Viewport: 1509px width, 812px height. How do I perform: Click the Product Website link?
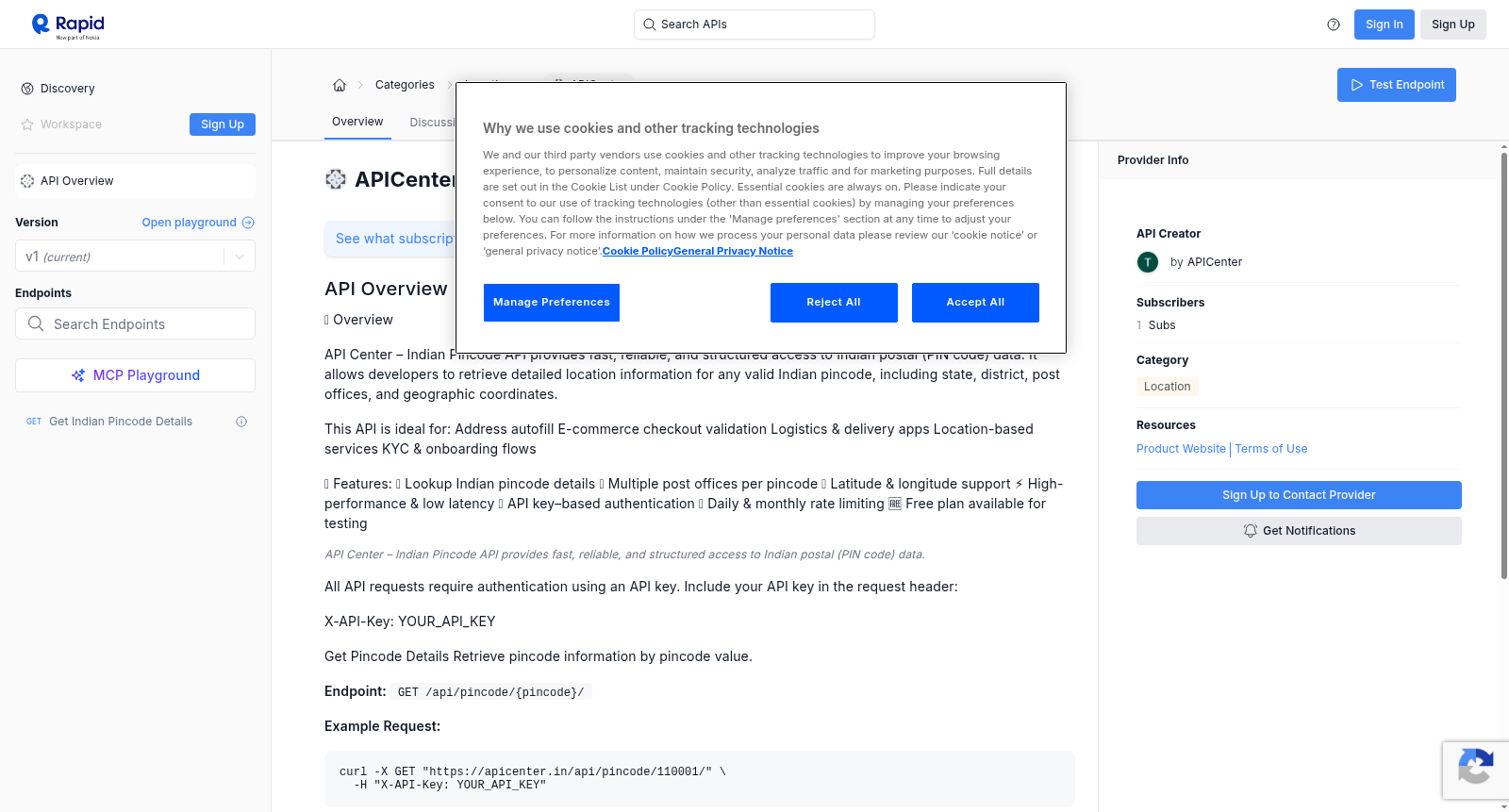pyautogui.click(x=1181, y=449)
